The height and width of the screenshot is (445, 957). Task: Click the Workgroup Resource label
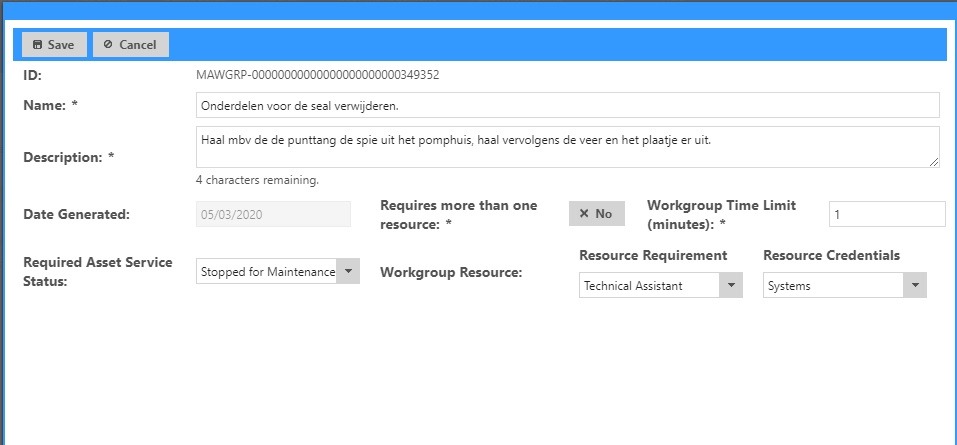tap(451, 272)
